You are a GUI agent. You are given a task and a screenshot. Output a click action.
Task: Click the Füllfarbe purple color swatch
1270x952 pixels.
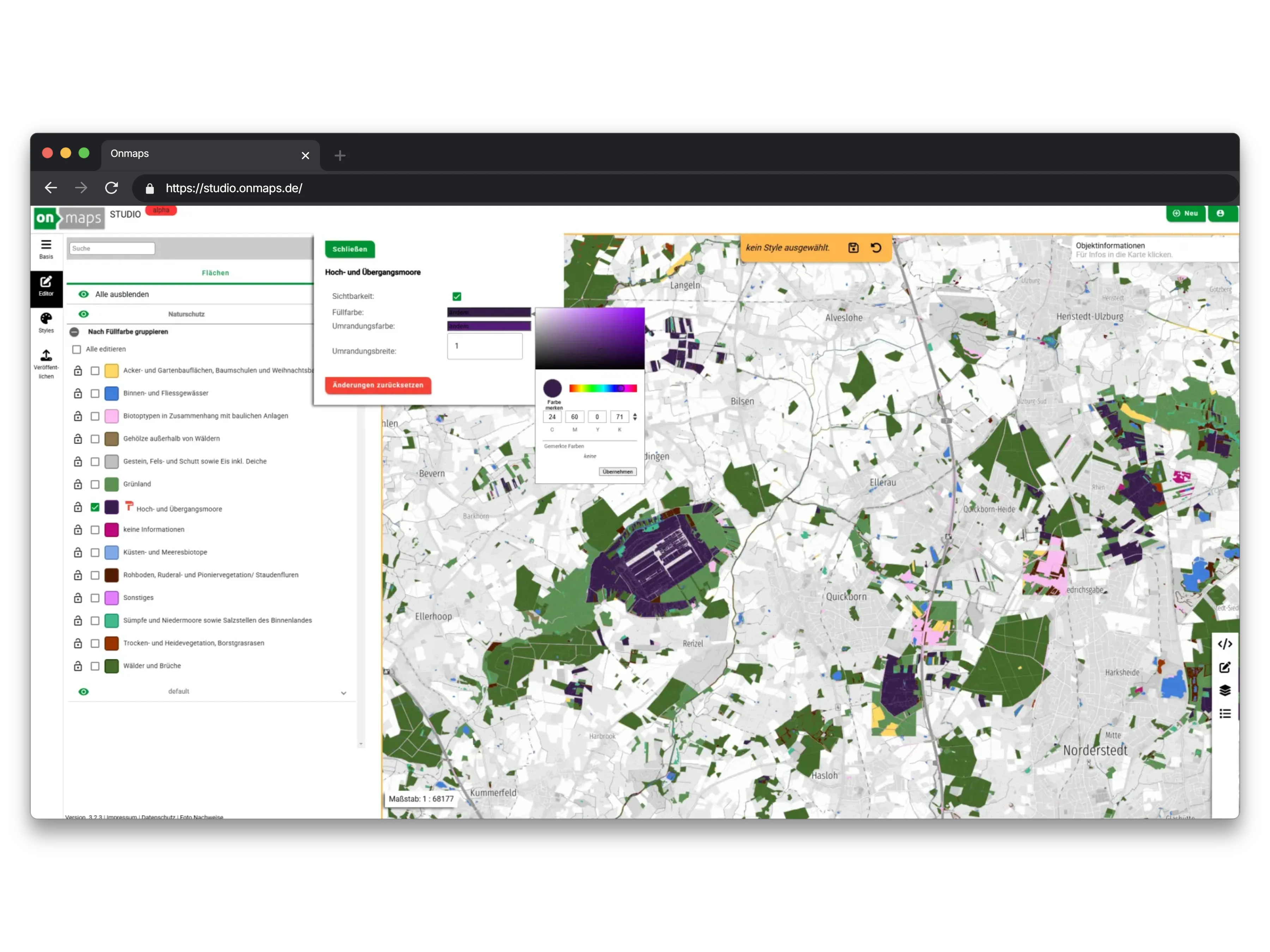(489, 313)
